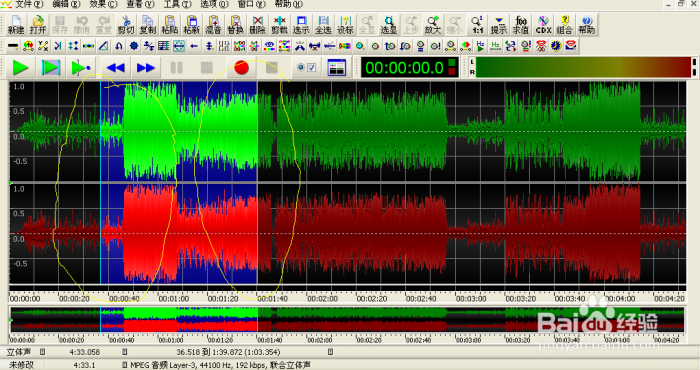The width and height of the screenshot is (700, 370).
Task: Click the curved U-turn arrow effect icon
Action: (x=118, y=46)
